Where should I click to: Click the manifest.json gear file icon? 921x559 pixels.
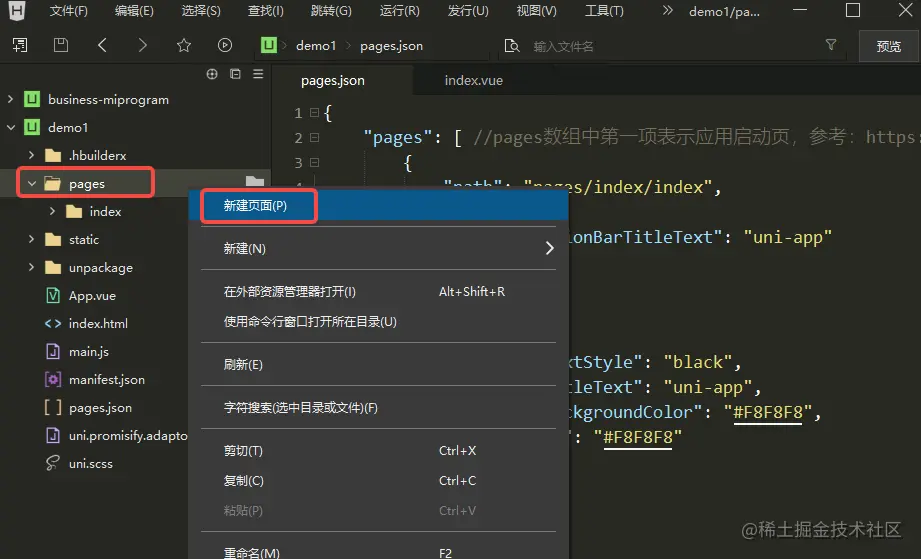(53, 379)
